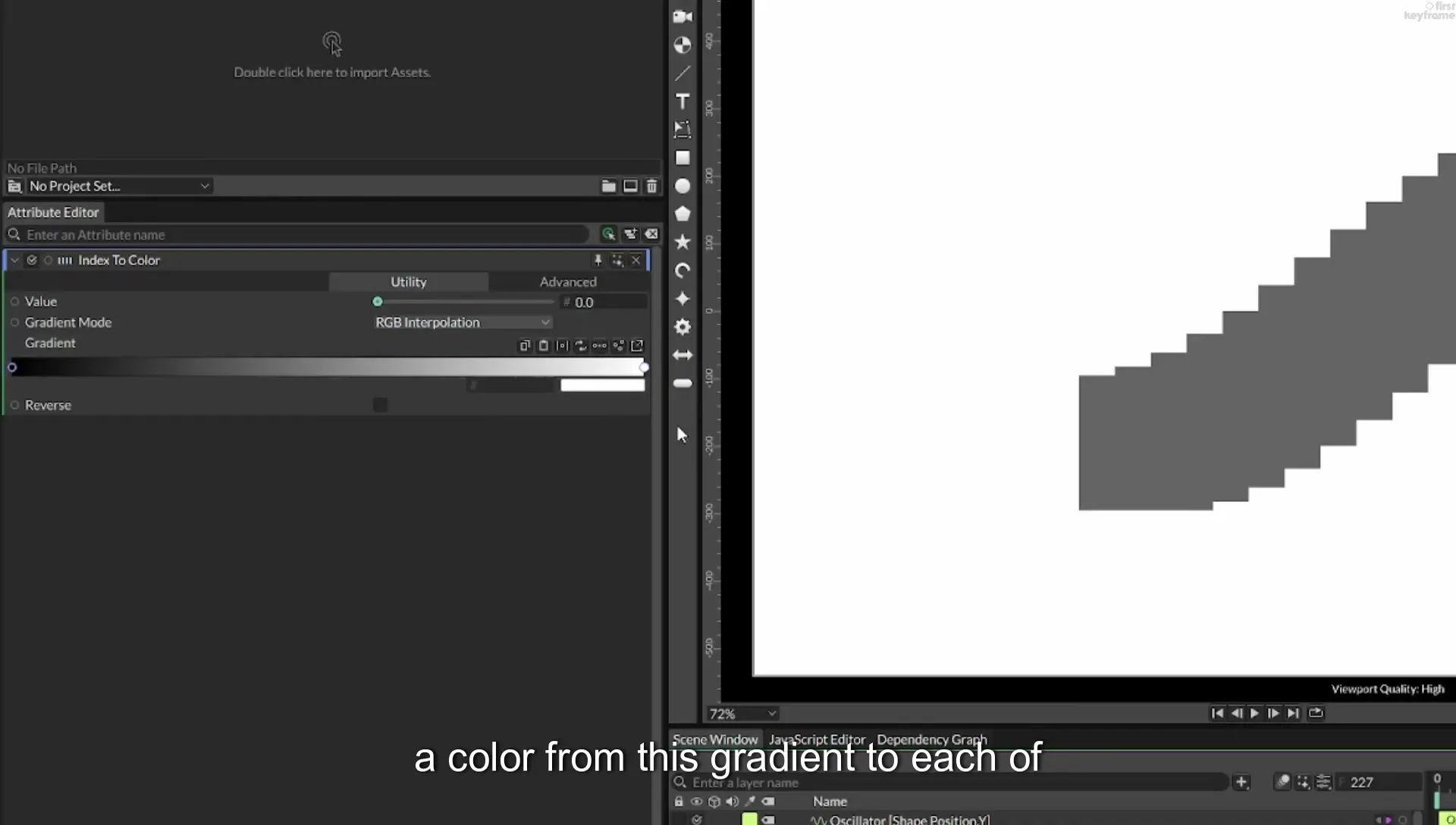
Task: Toggle the loop playback button
Action: pyautogui.click(x=1316, y=713)
